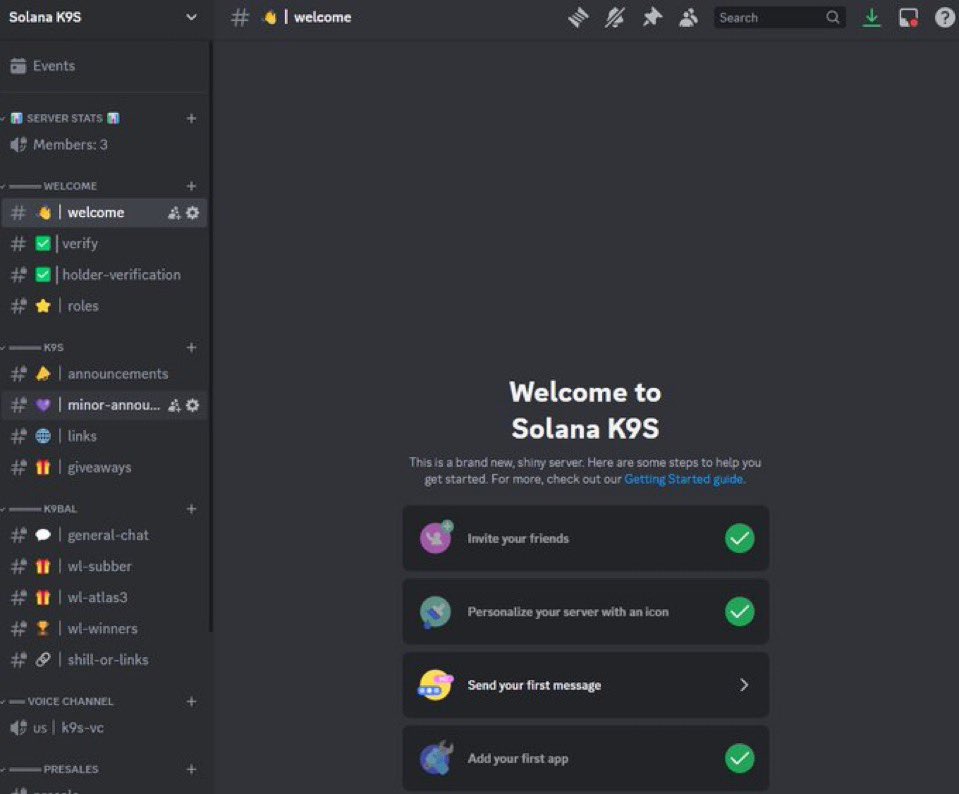959x794 pixels.
Task: Open Members: 3 voice channel
Action: pyautogui.click(x=104, y=144)
